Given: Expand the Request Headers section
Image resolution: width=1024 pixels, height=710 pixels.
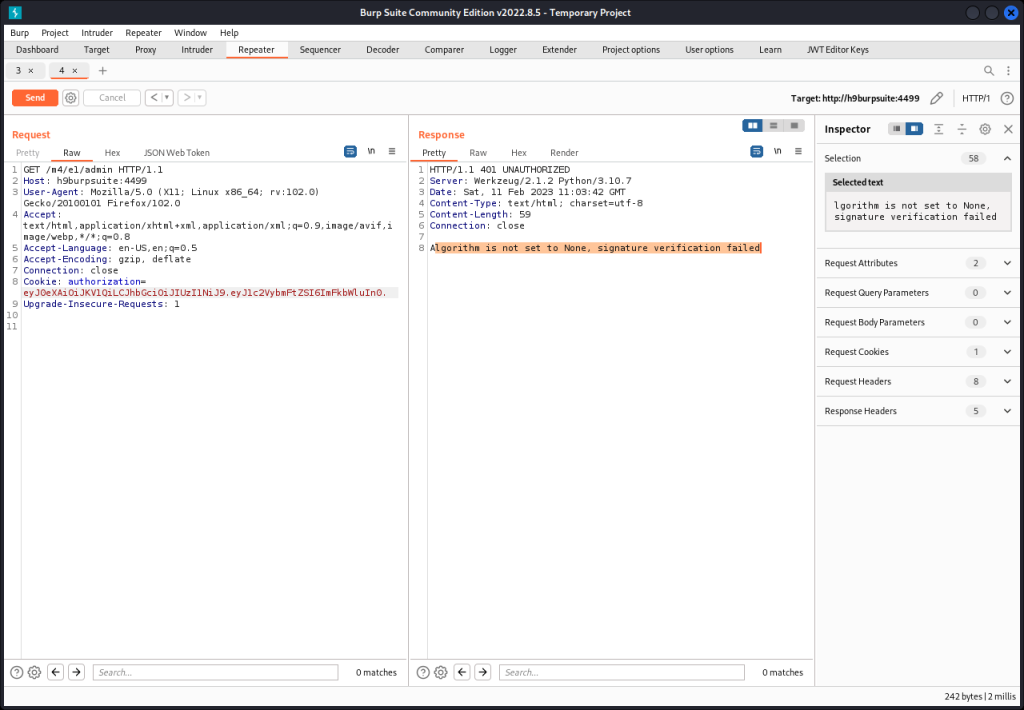Looking at the screenshot, I should 1007,381.
